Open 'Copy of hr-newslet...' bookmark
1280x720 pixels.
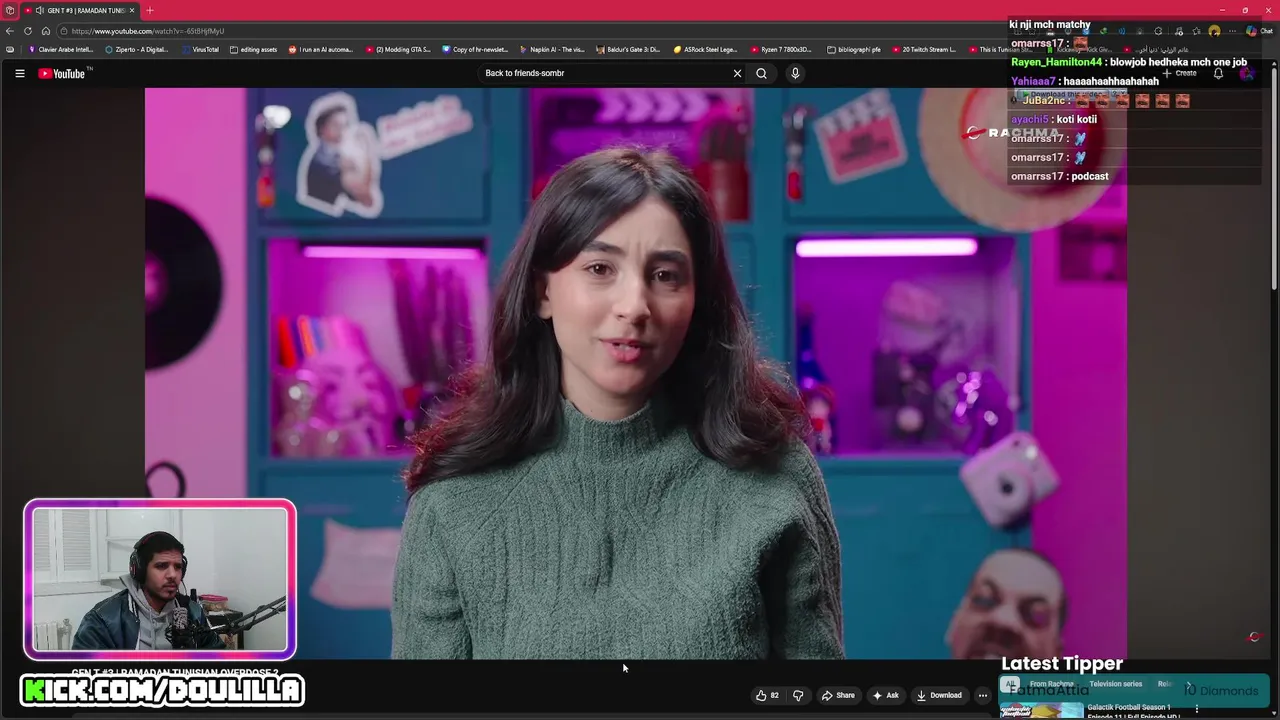475,49
